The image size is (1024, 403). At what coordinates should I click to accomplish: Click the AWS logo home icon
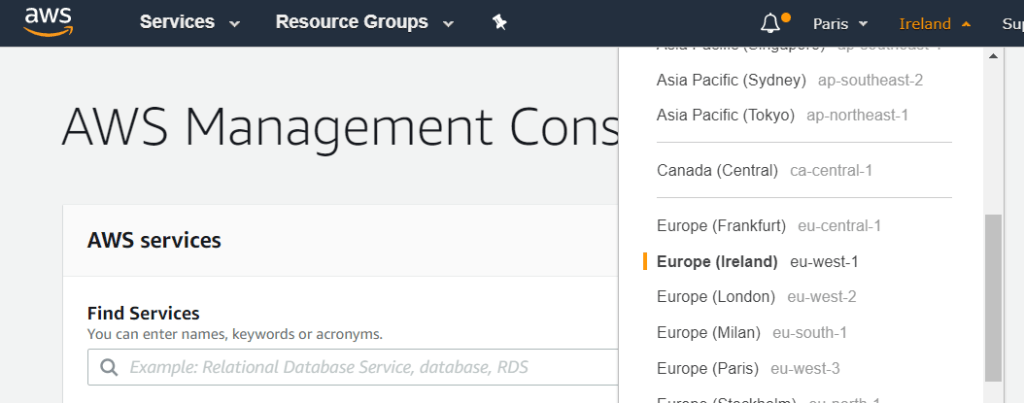[x=49, y=22]
